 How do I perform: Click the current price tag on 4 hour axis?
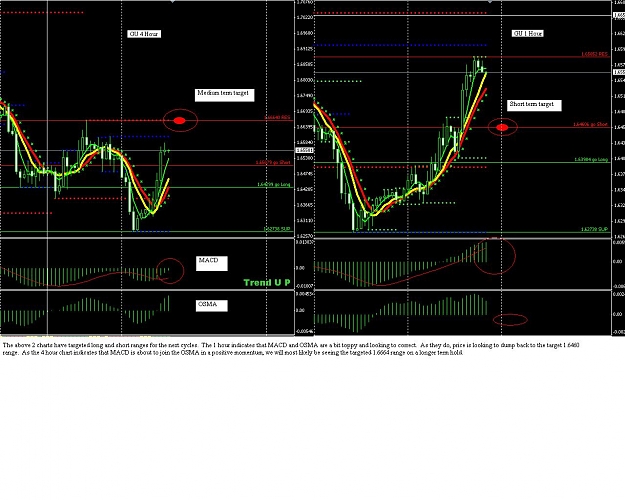[305, 150]
